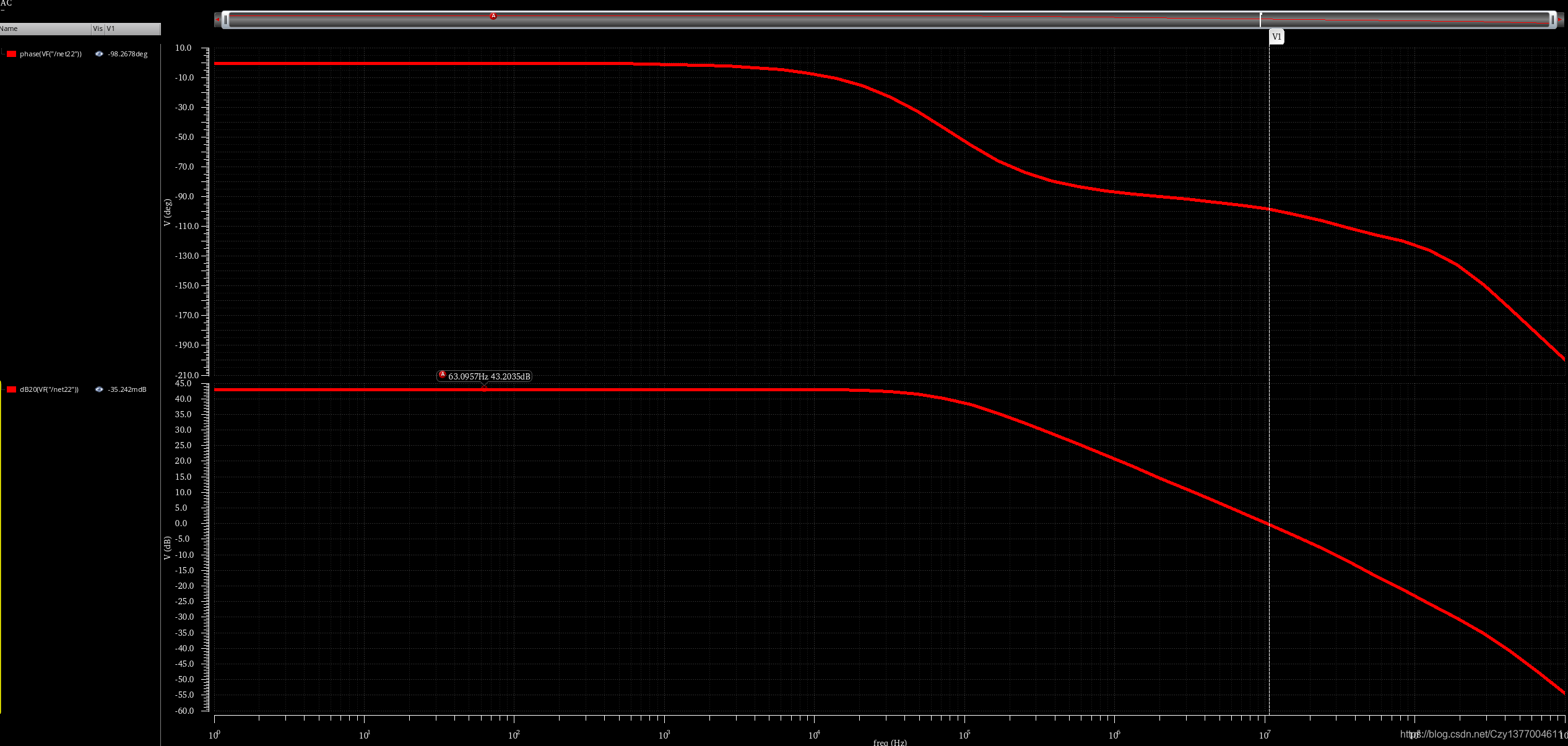This screenshot has width=1568, height=746.
Task: Click the right handle of zoom slider
Action: pyautogui.click(x=1552, y=20)
